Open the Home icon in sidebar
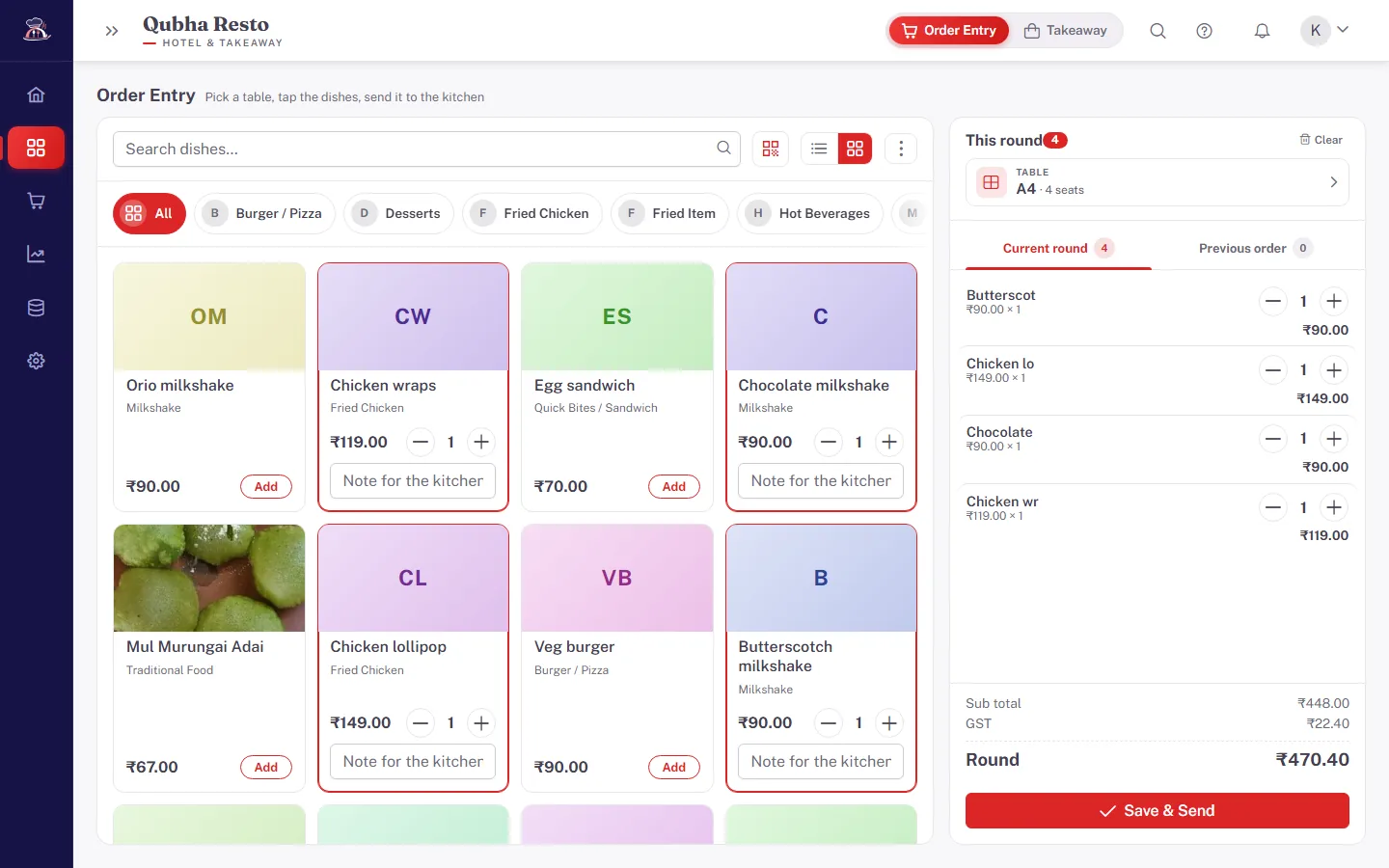The image size is (1389, 868). click(x=36, y=95)
